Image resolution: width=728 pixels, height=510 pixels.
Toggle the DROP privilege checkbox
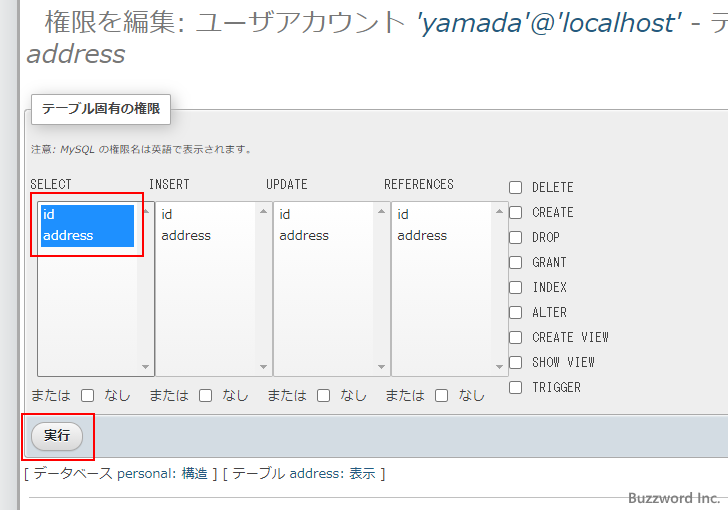(x=516, y=237)
